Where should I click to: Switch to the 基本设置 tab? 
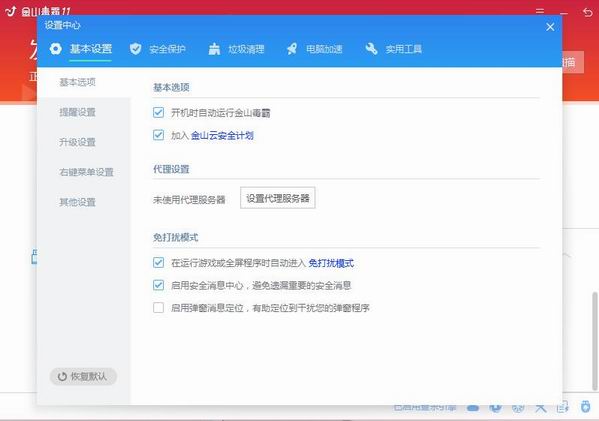[81, 49]
